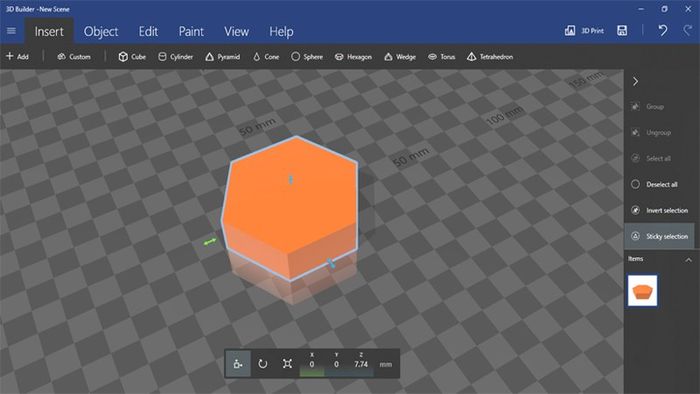700x394 pixels.
Task: Insert a Hexagon shape
Action: [353, 57]
